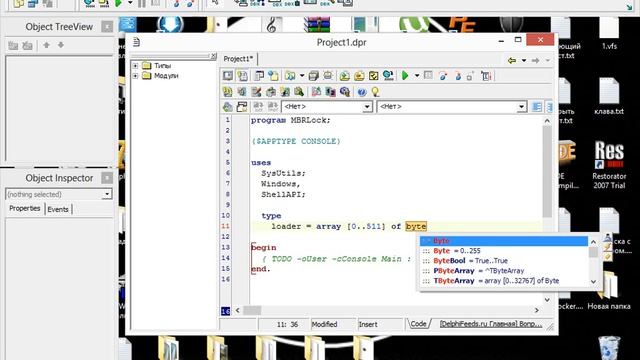This screenshot has width=640, height=360.
Task: Close the Object Inspector panel
Action: [107, 178]
